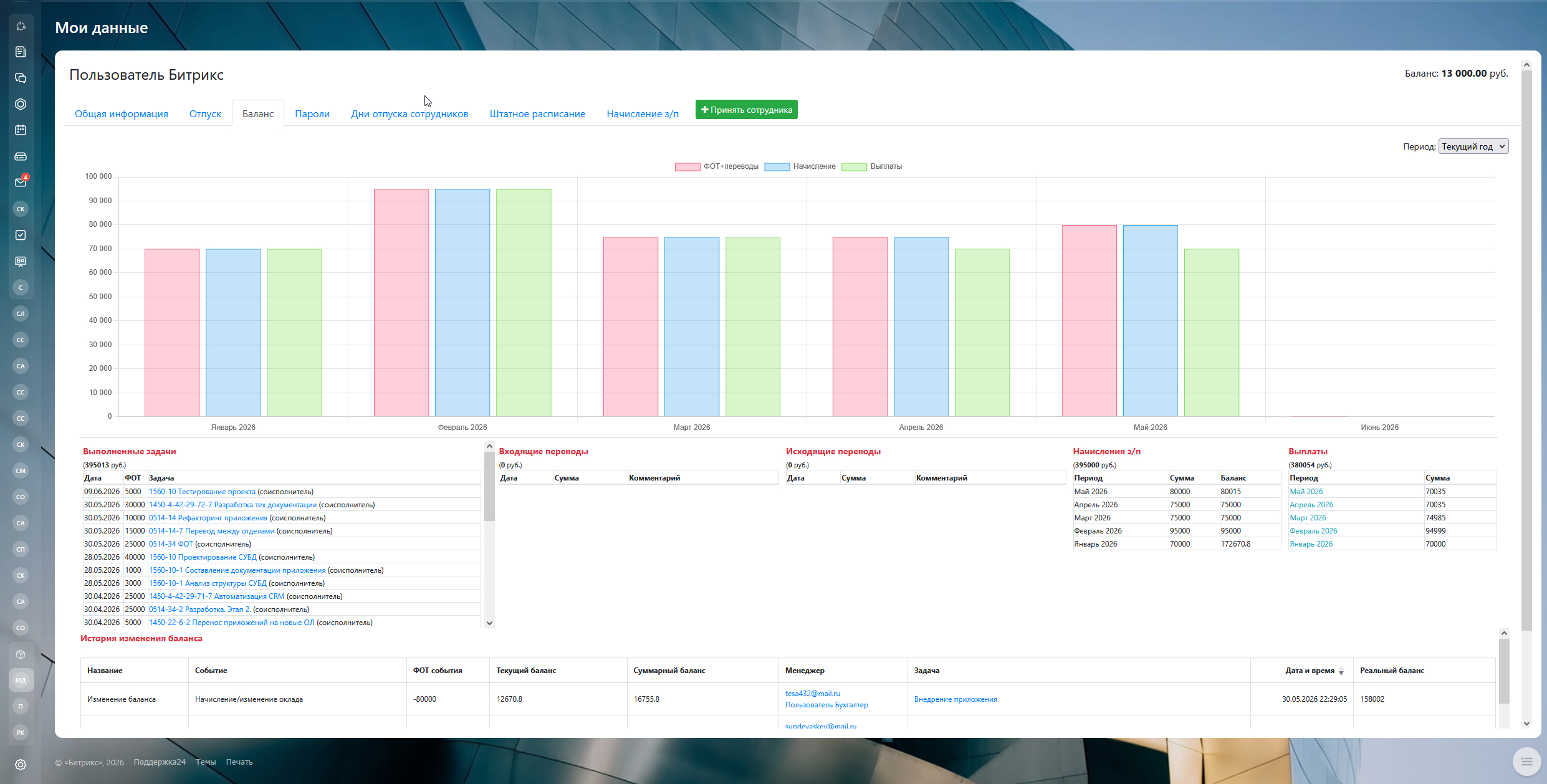Open the settings gear at sidebar bottom
The image size is (1547, 784).
pos(21,765)
